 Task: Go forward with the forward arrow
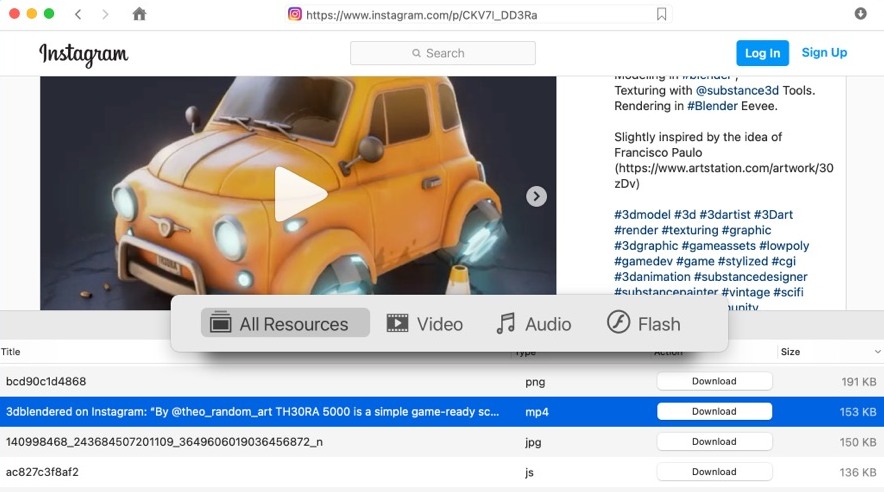pos(105,15)
